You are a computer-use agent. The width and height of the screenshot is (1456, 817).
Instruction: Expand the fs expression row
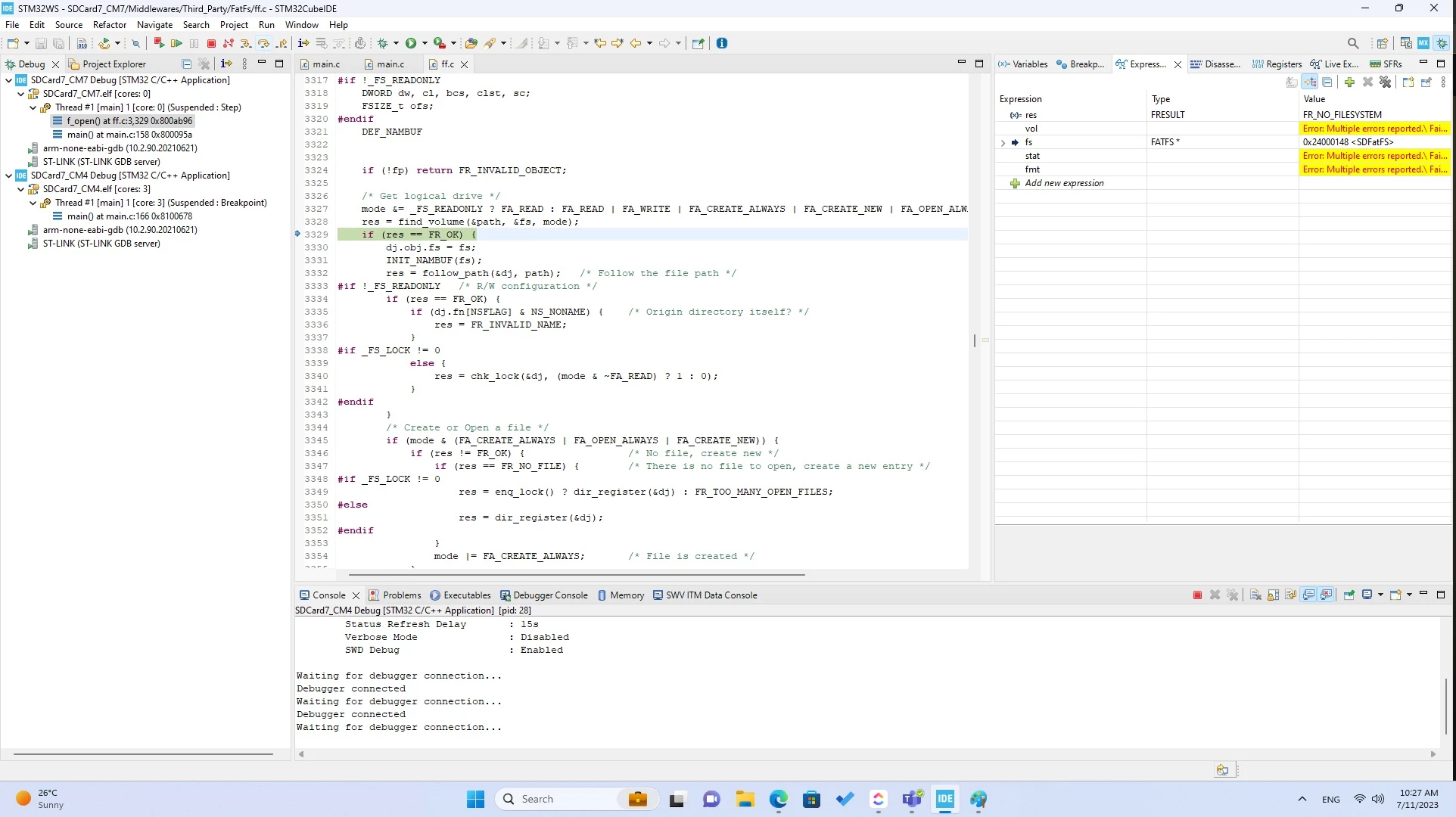[x=1003, y=142]
